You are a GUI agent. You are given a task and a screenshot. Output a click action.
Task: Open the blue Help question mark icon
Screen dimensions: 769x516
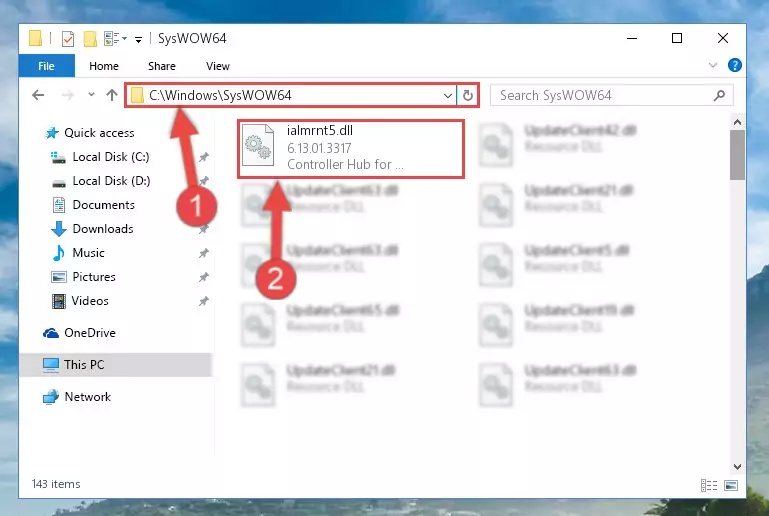click(x=735, y=65)
